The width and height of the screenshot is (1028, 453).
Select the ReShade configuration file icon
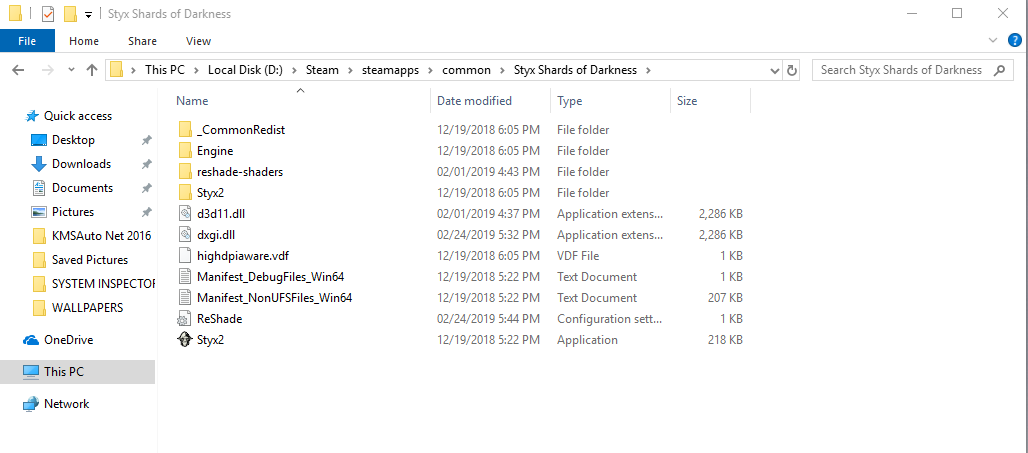point(185,319)
